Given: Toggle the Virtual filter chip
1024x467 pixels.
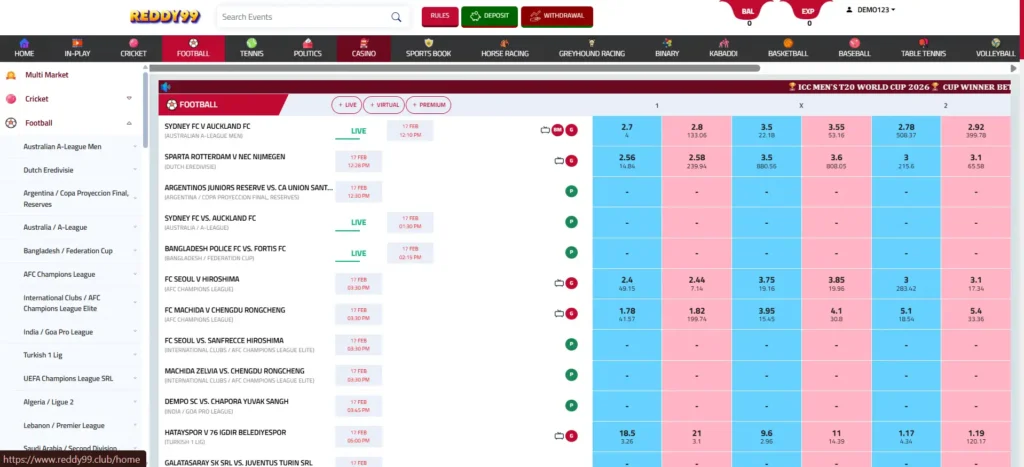Looking at the screenshot, I should [384, 104].
